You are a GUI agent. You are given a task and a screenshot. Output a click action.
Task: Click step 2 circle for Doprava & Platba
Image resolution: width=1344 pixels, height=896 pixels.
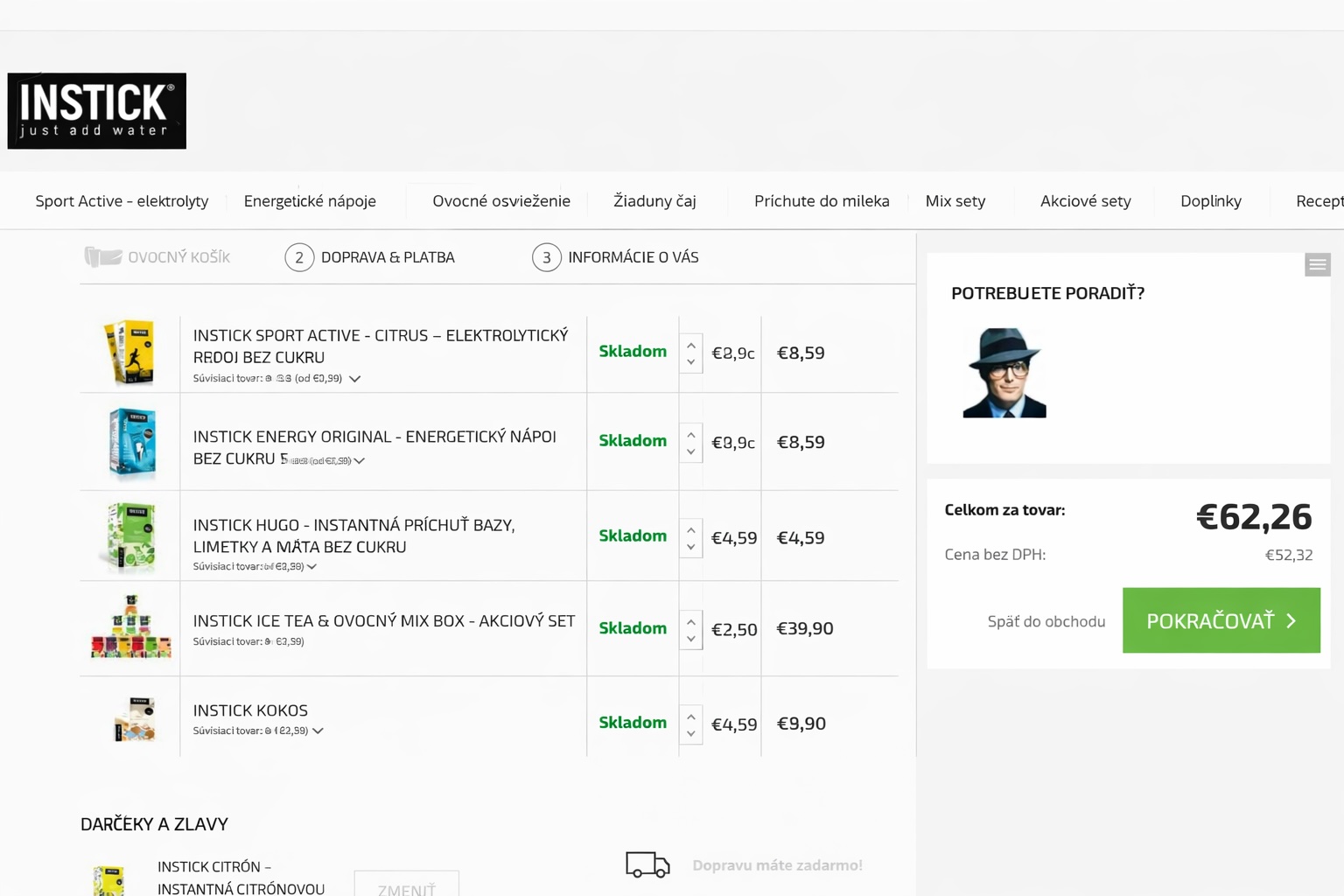pos(299,257)
